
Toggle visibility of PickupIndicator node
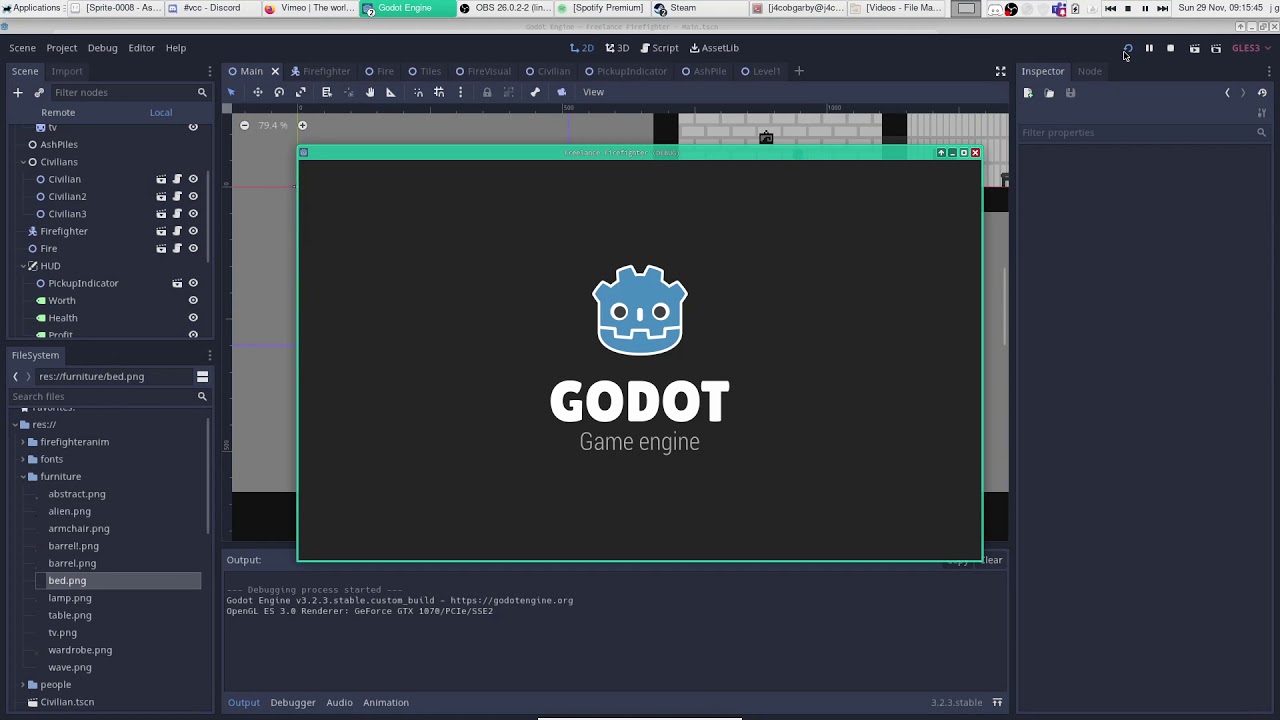193,283
